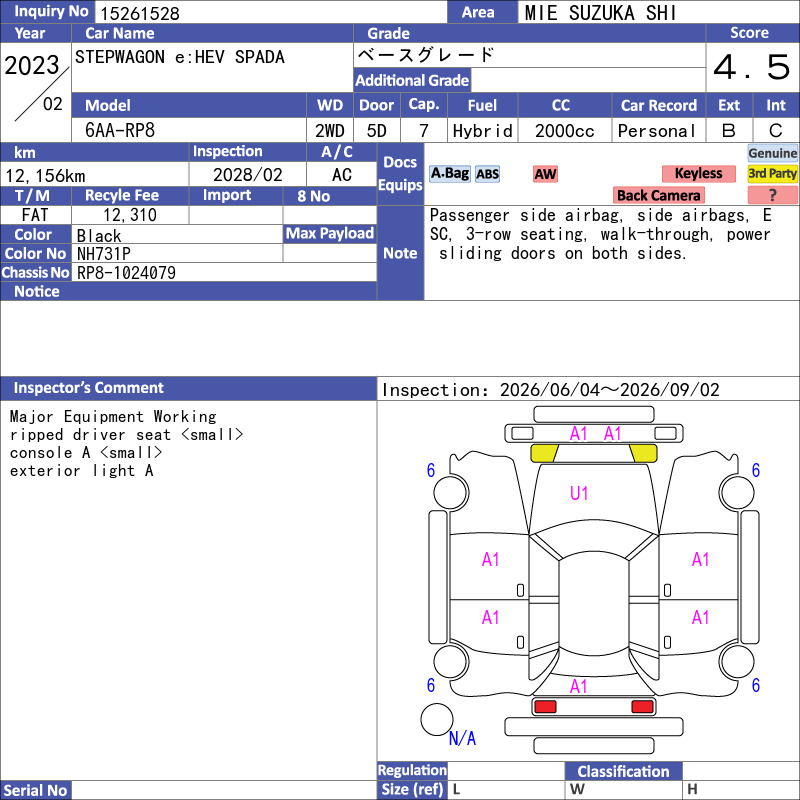Select inquiry number 15261528
This screenshot has height=800, width=800.
pos(140,13)
